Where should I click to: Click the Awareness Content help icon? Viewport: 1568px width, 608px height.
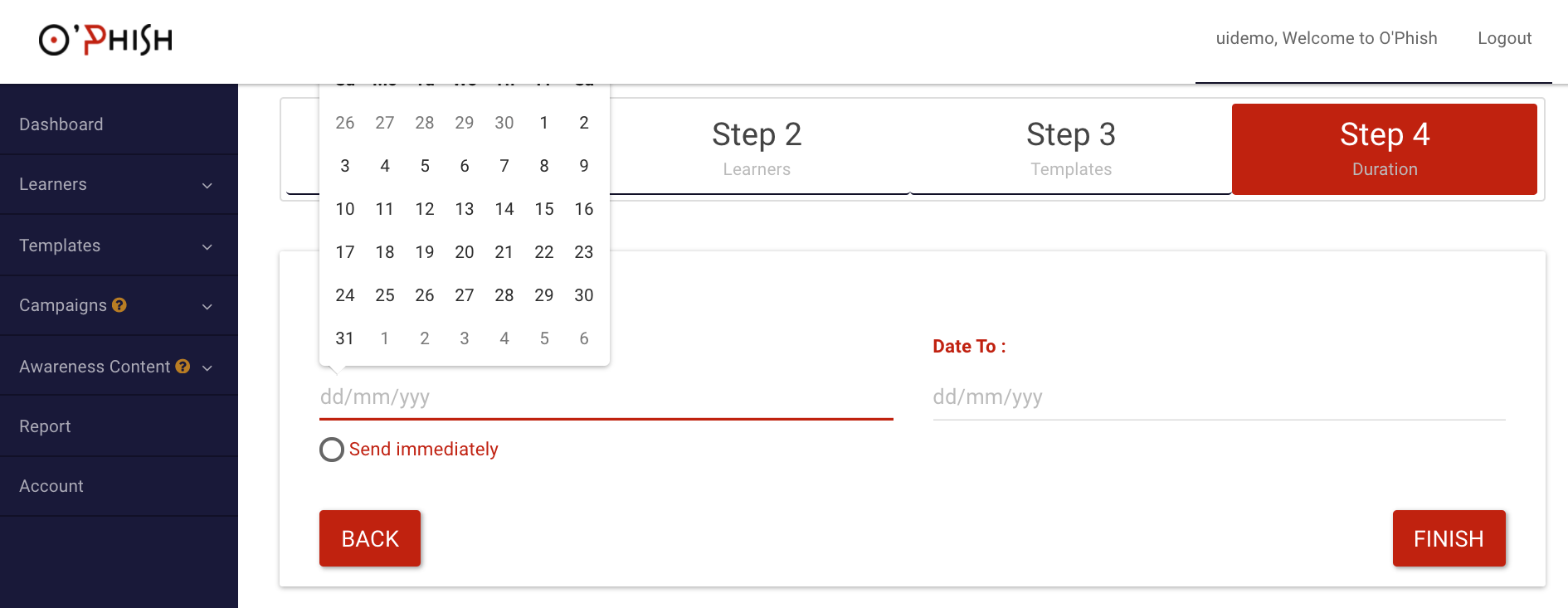tap(183, 367)
